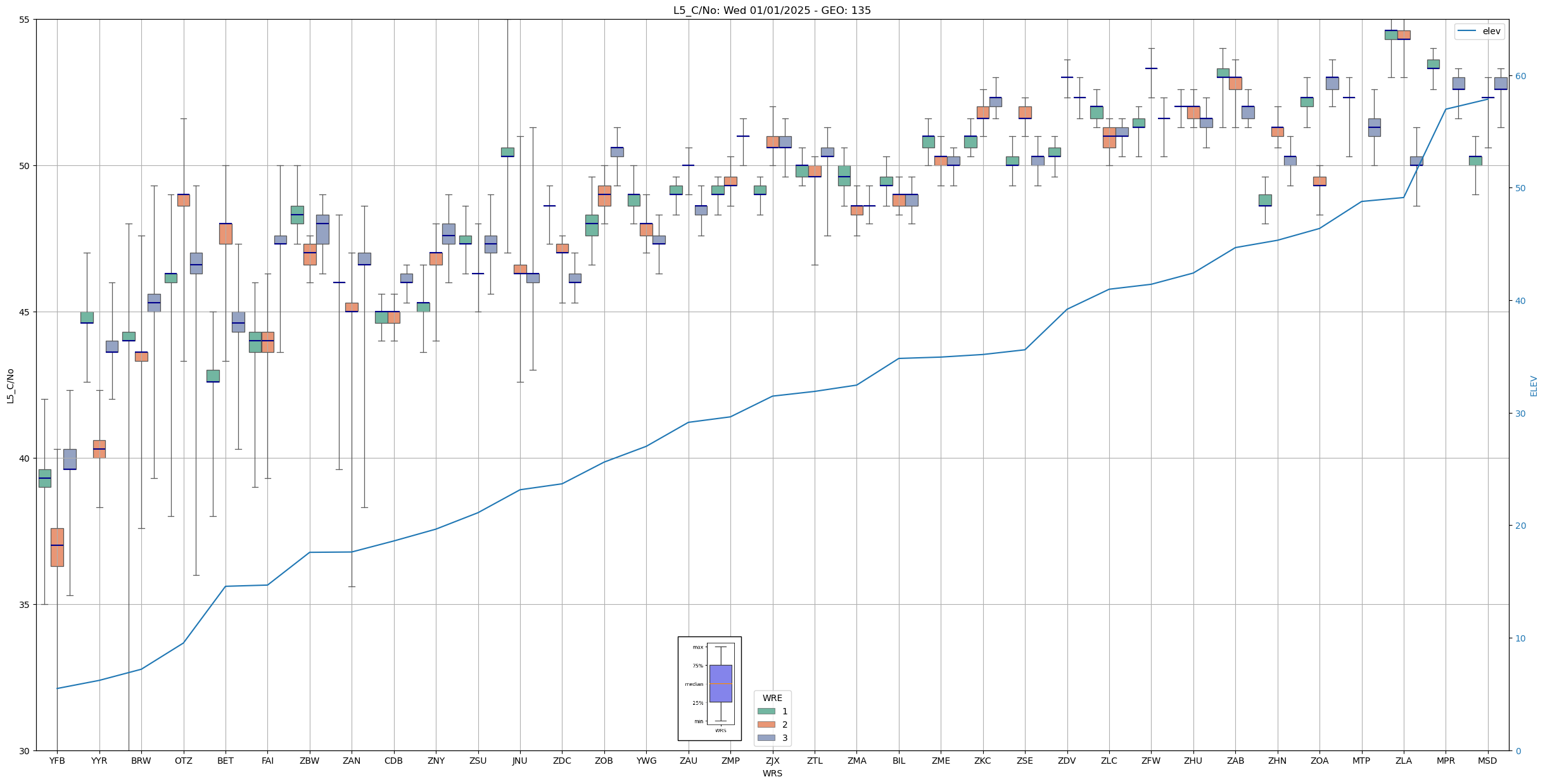
Task: Click the ZLA x-axis tick label
Action: pyautogui.click(x=1403, y=761)
